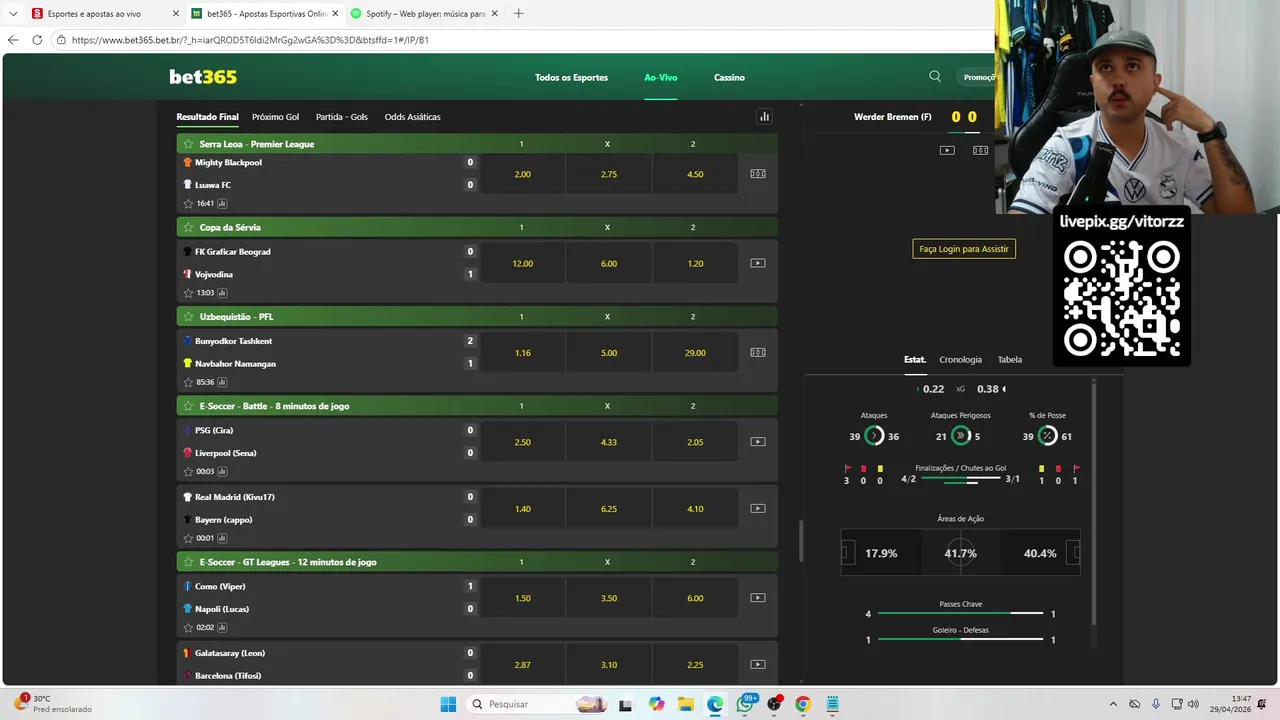
Task: Open a new browser tab
Action: point(518,14)
